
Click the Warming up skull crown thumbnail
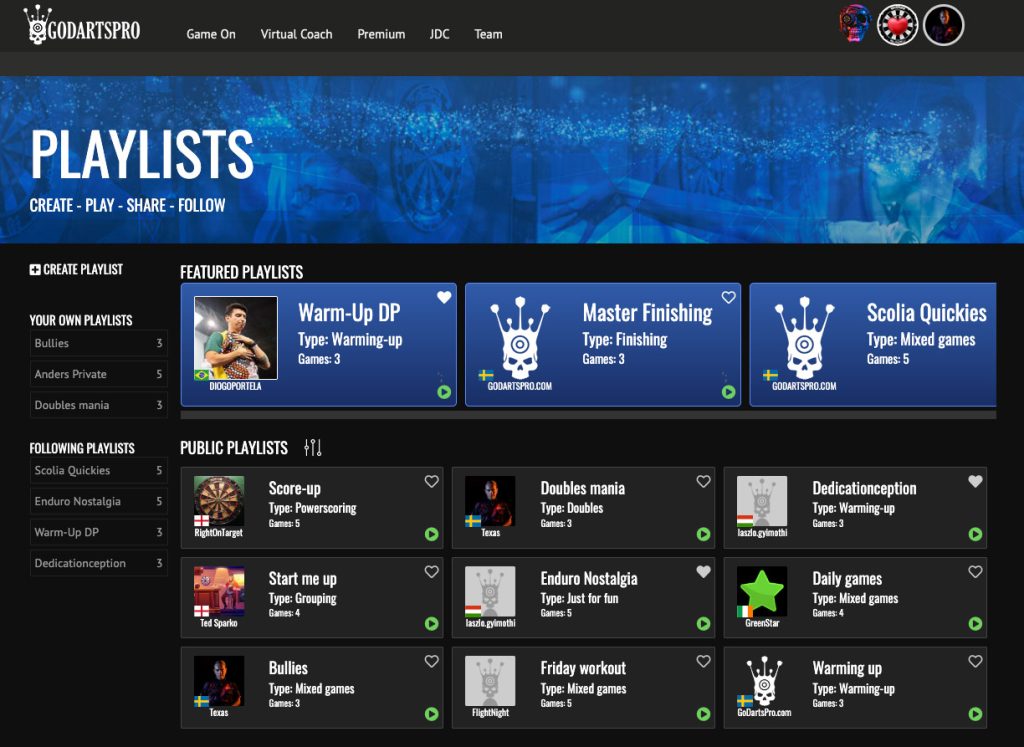[762, 681]
